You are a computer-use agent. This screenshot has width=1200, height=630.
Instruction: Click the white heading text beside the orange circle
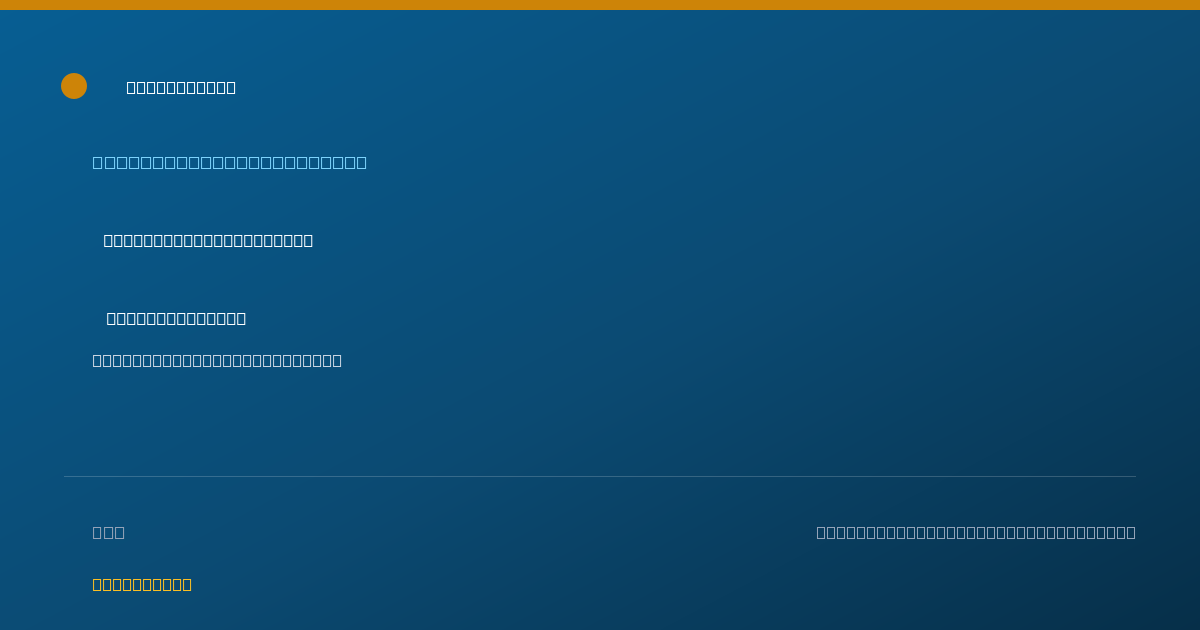[x=181, y=88]
